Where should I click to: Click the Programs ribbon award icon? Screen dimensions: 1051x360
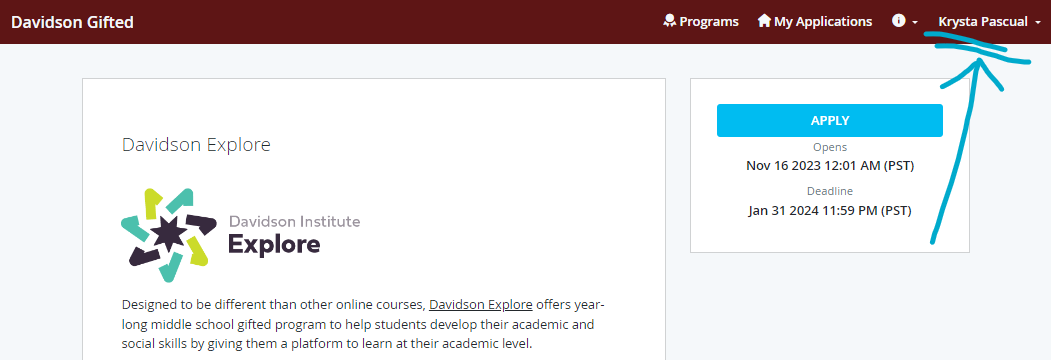pos(669,21)
